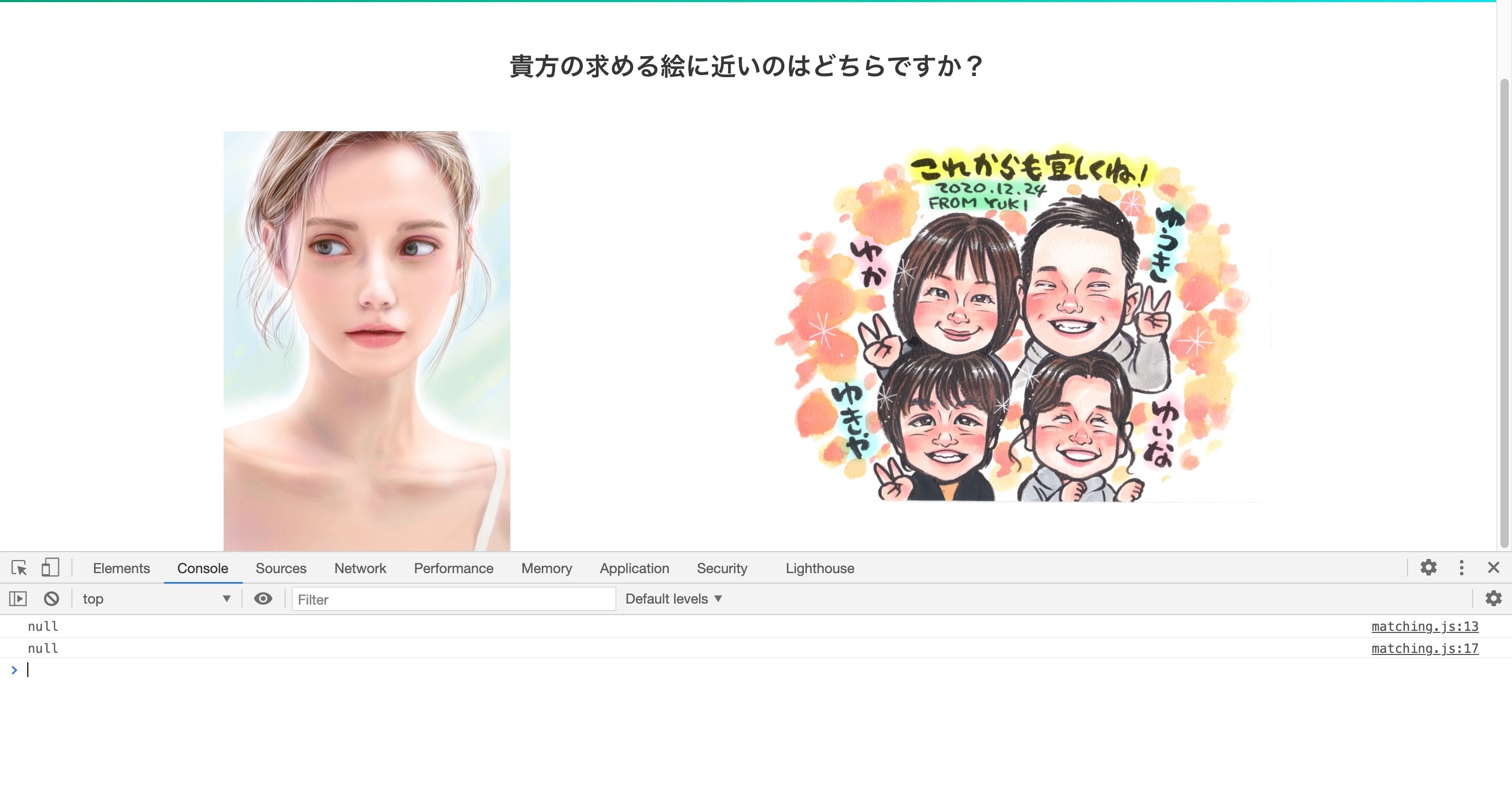Expand the top context dropdown
The image size is (1512, 803).
click(155, 599)
